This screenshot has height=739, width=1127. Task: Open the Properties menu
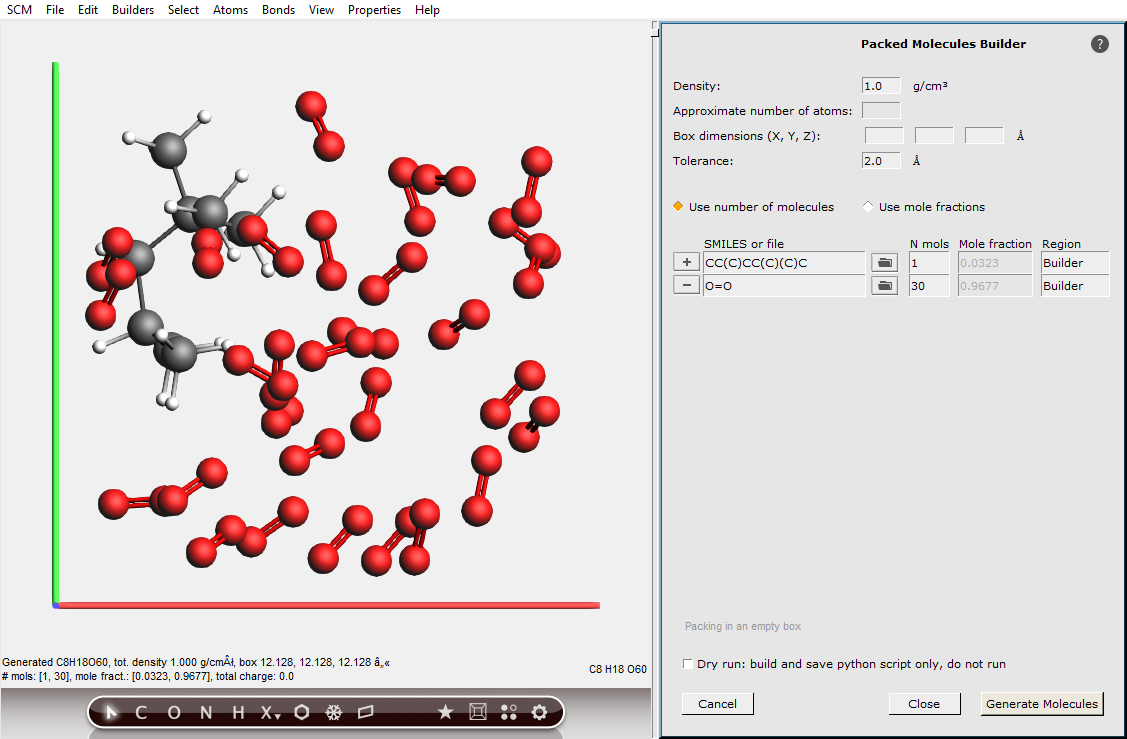(x=374, y=10)
